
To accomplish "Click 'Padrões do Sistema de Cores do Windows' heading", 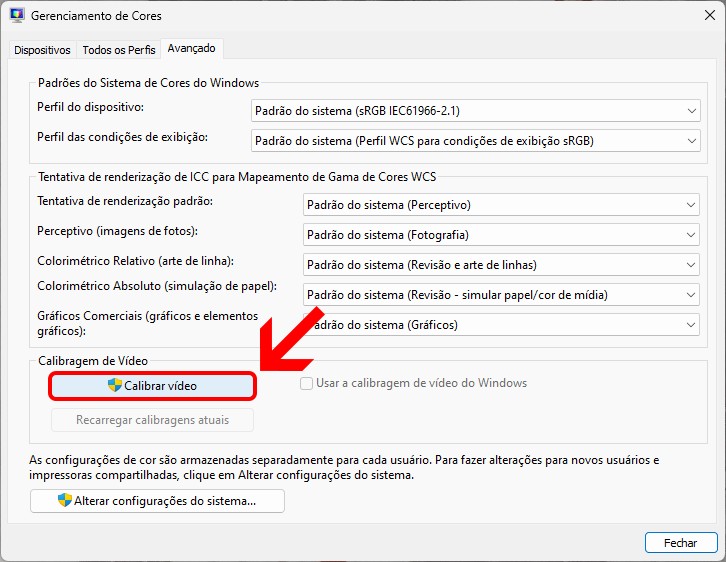I will [149, 83].
